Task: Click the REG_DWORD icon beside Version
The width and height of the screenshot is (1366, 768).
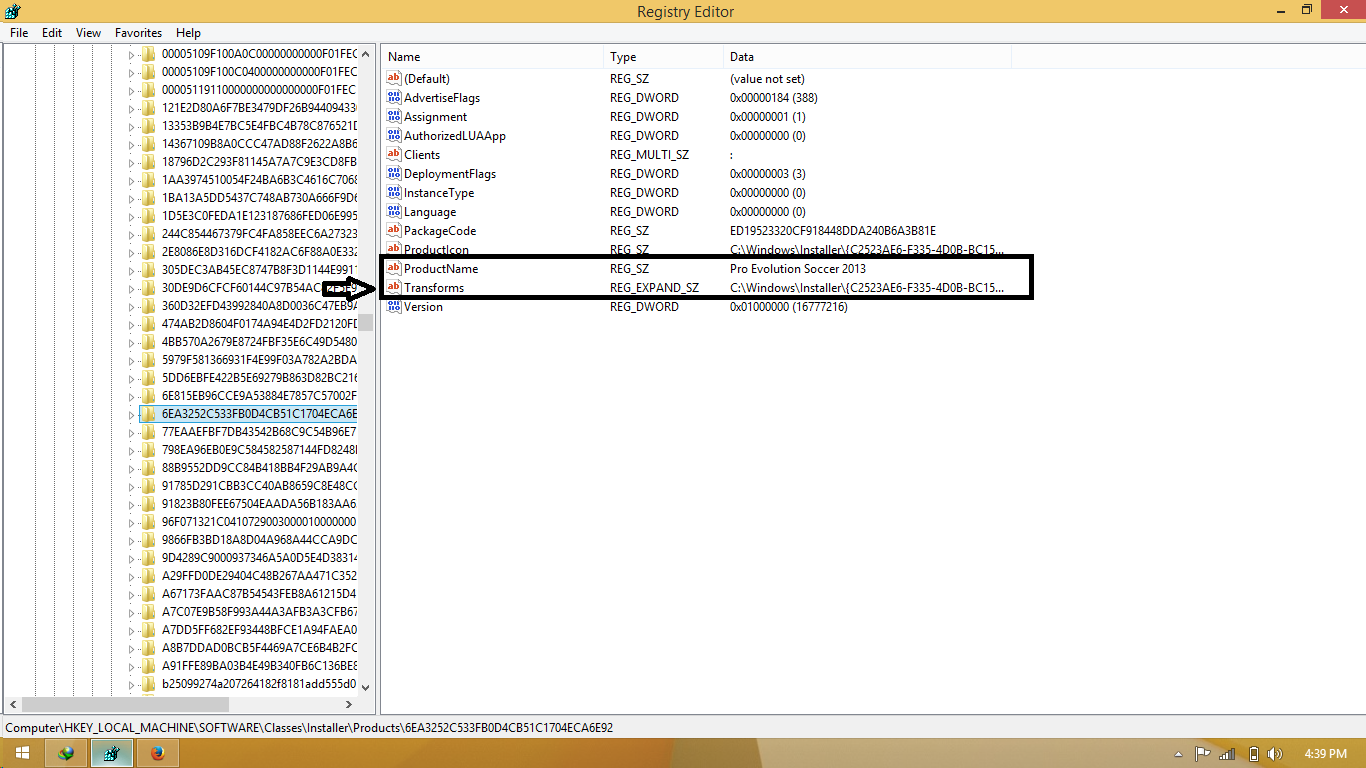Action: click(x=393, y=307)
